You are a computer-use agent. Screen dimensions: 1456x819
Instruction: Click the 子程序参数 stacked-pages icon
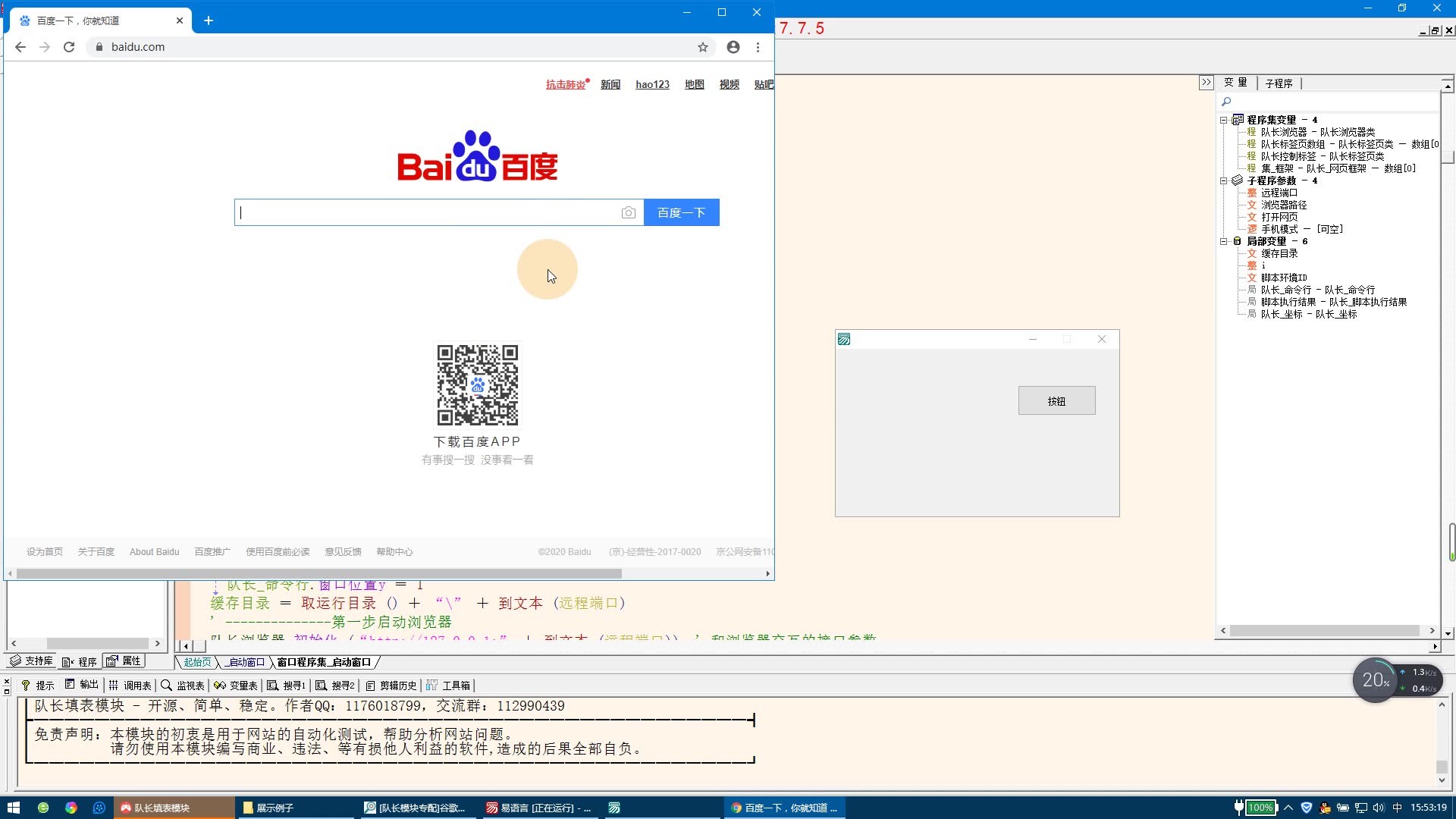tap(1238, 180)
